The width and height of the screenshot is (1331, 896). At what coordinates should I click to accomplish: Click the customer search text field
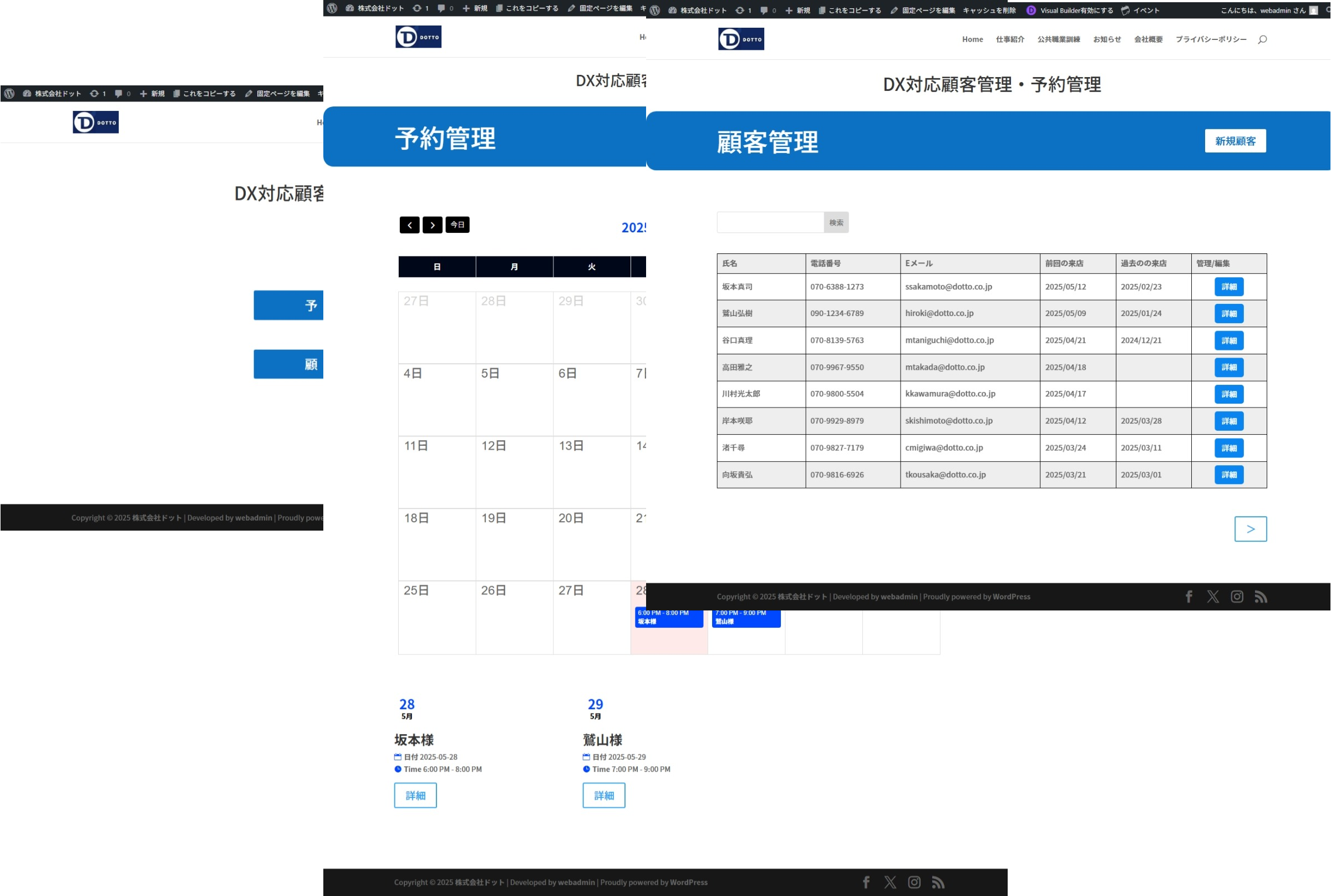point(770,222)
